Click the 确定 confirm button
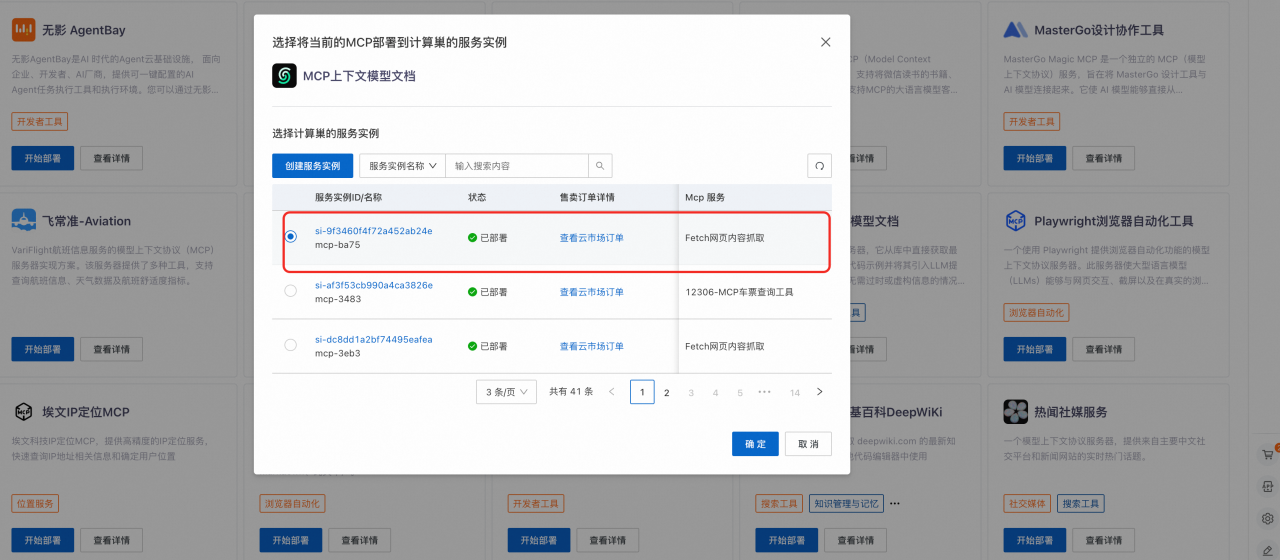 755,444
